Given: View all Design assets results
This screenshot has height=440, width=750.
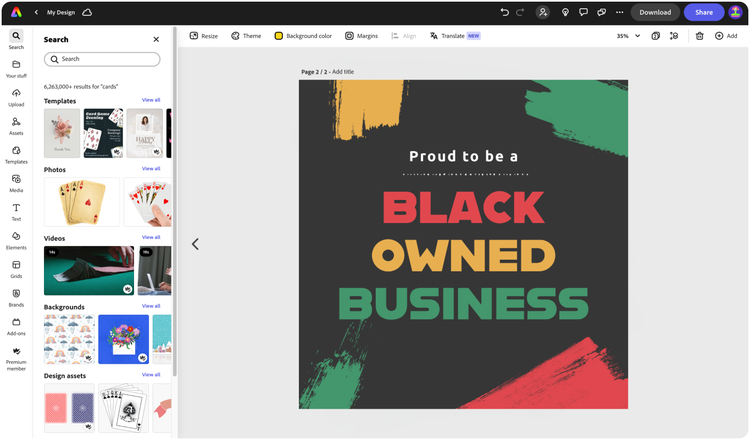Looking at the screenshot, I should point(151,374).
